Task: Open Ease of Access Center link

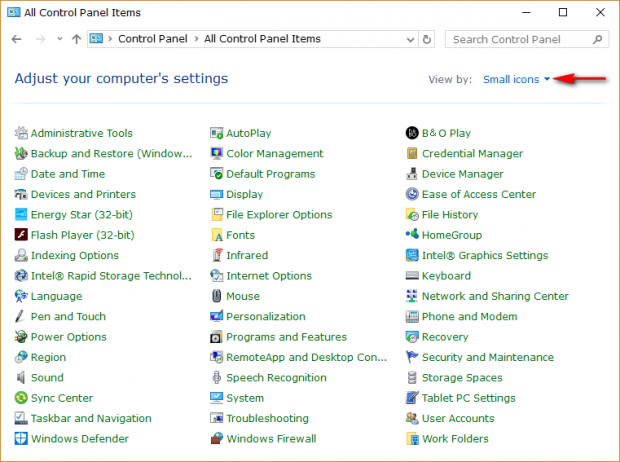Action: click(479, 194)
